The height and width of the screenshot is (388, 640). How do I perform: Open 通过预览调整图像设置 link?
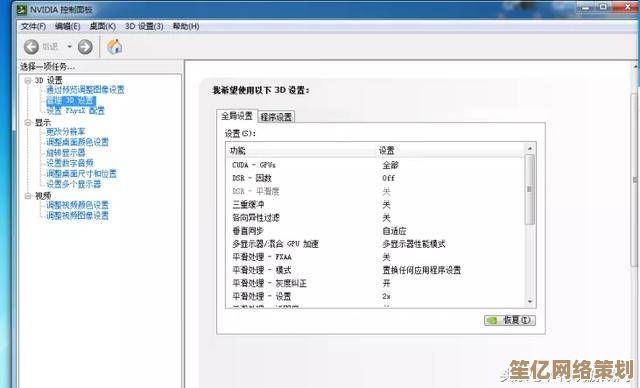85,90
